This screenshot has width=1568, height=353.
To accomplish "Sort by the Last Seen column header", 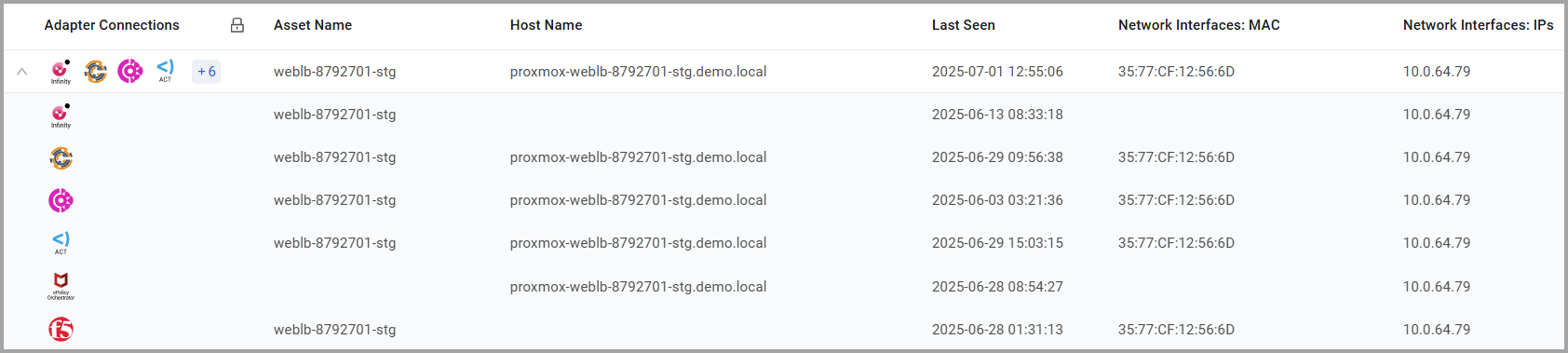I will [x=964, y=25].
